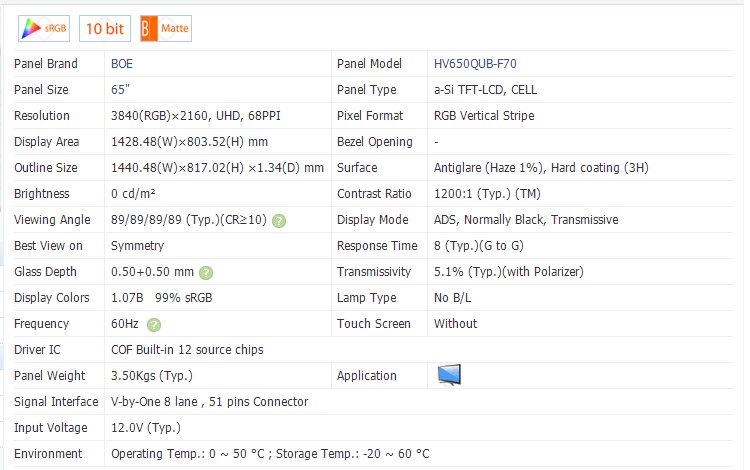Click the orange Matte surface badge

click(x=165, y=29)
